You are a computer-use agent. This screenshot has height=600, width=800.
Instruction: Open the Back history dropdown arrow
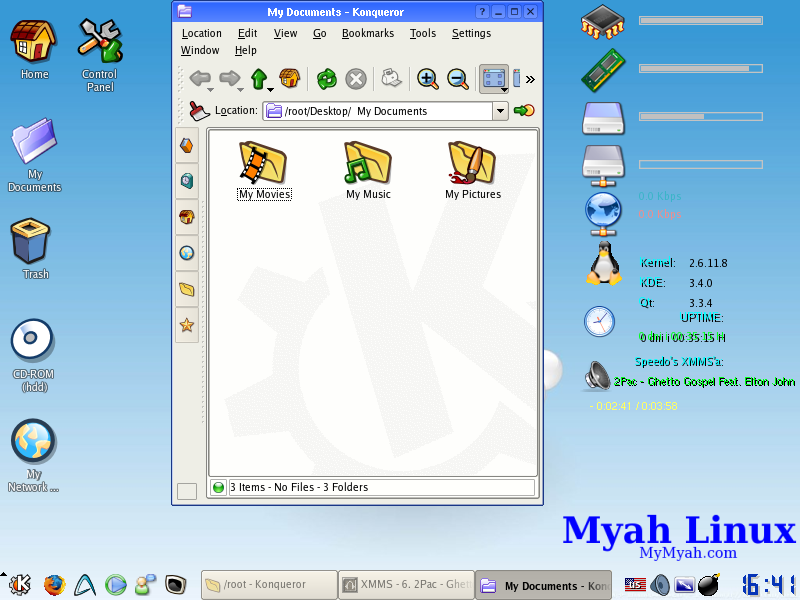[x=210, y=90]
